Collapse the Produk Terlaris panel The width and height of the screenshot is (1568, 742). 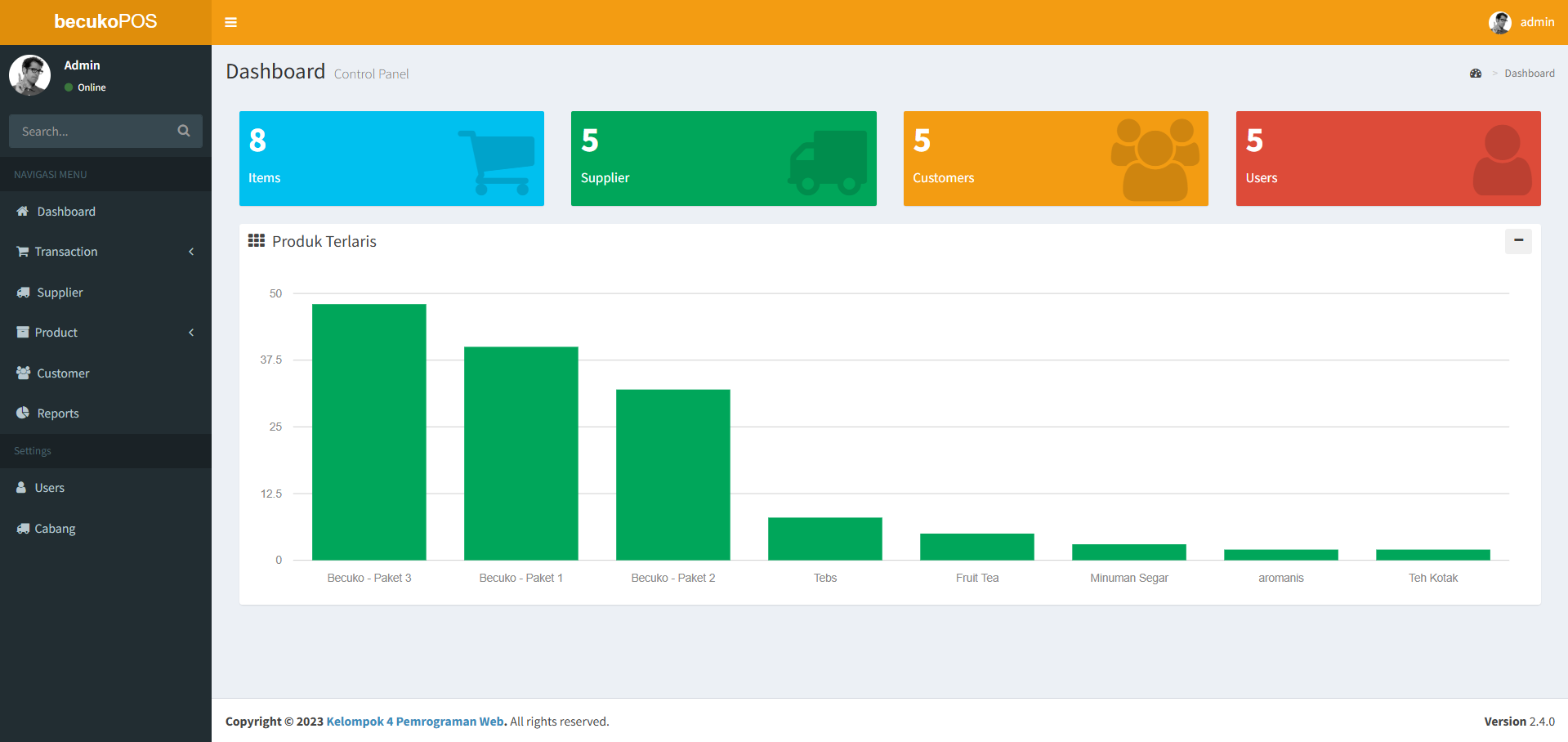click(1518, 240)
